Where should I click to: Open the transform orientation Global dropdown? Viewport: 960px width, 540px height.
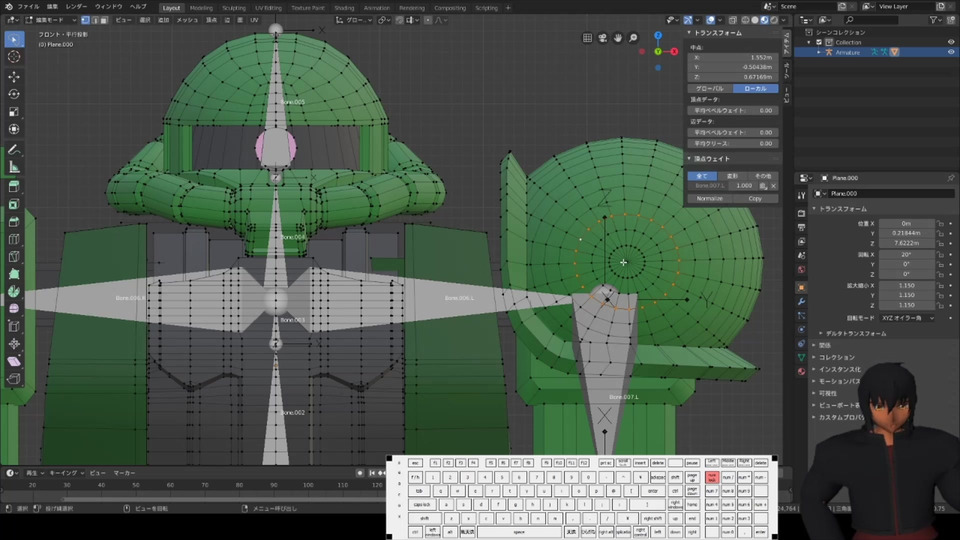click(353, 20)
